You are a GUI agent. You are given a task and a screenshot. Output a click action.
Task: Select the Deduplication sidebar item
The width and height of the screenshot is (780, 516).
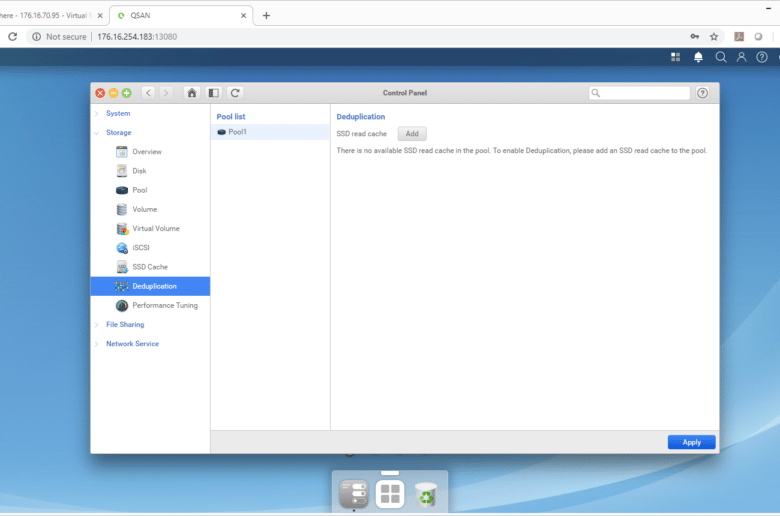(150, 286)
